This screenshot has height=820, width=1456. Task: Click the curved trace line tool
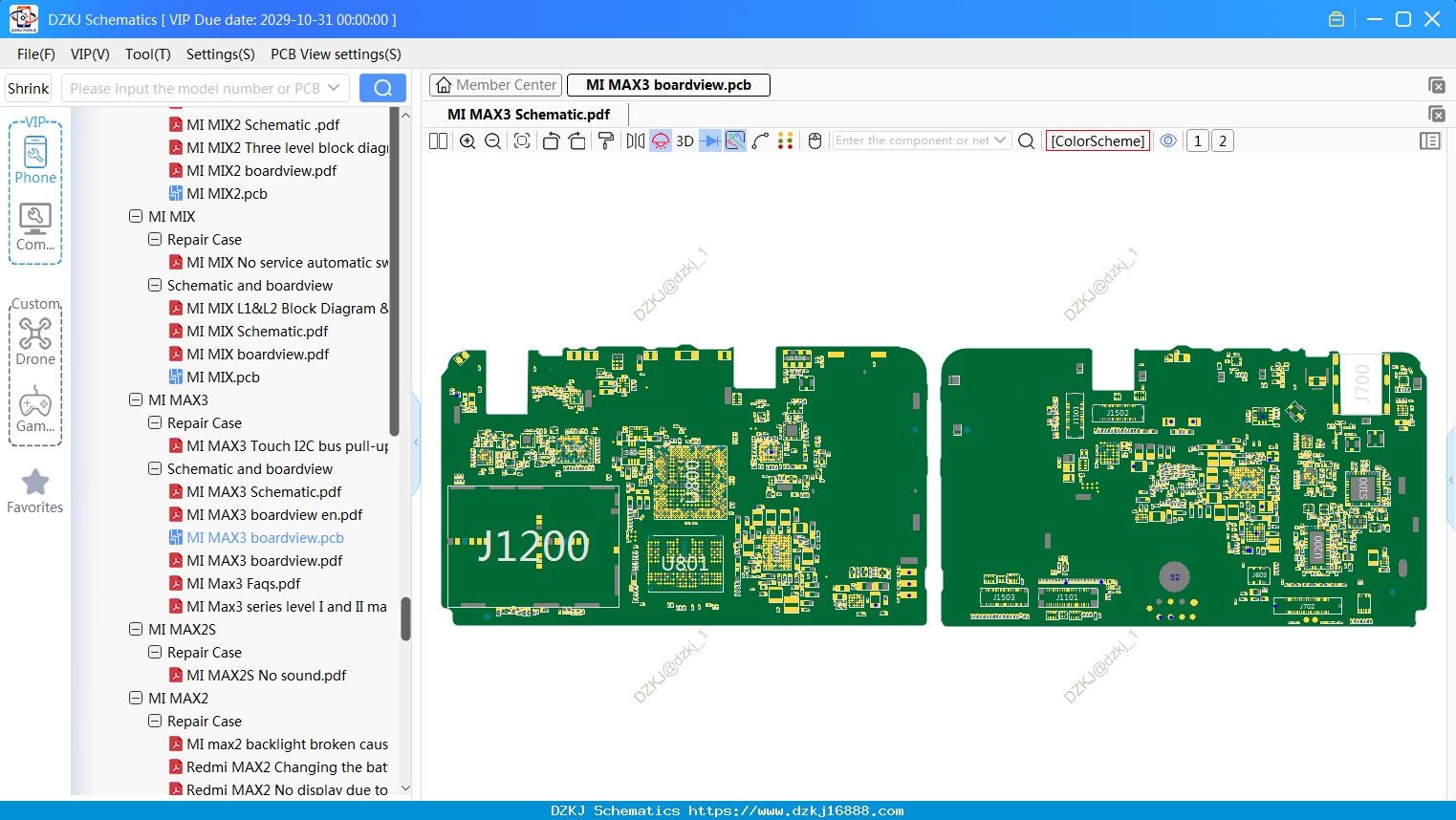click(761, 140)
